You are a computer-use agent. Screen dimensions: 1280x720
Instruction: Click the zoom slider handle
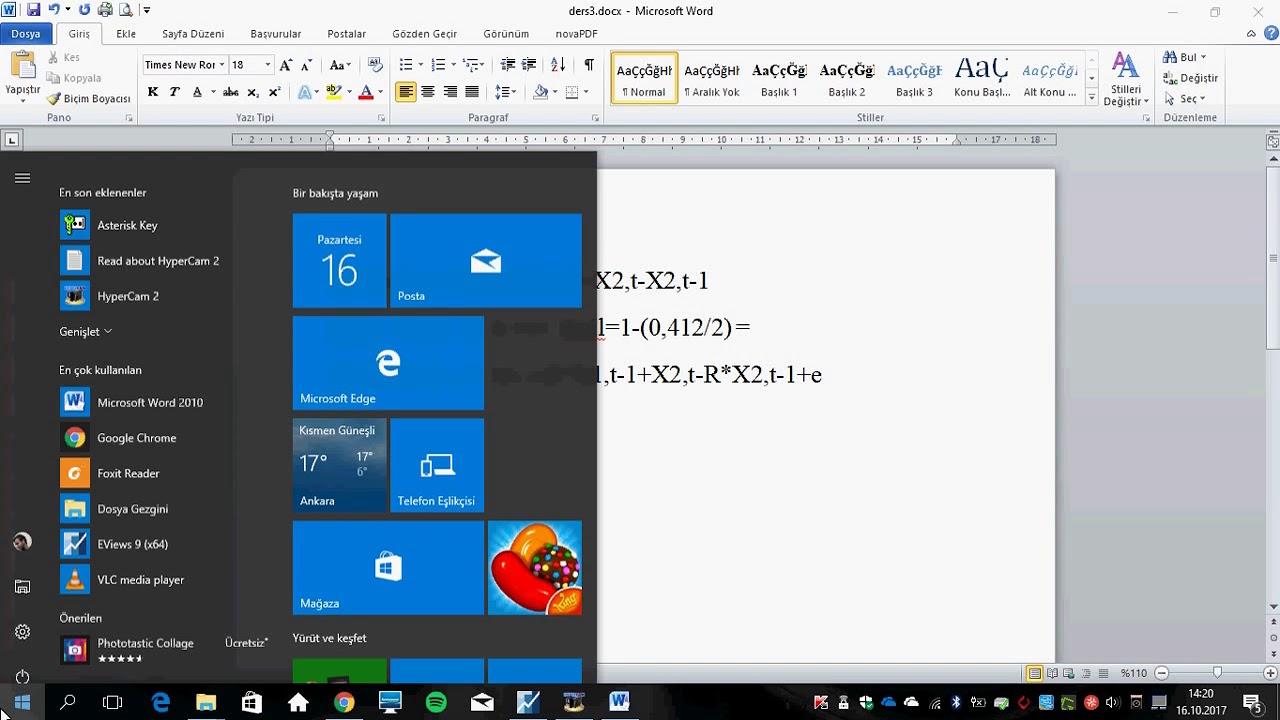[x=1217, y=673]
